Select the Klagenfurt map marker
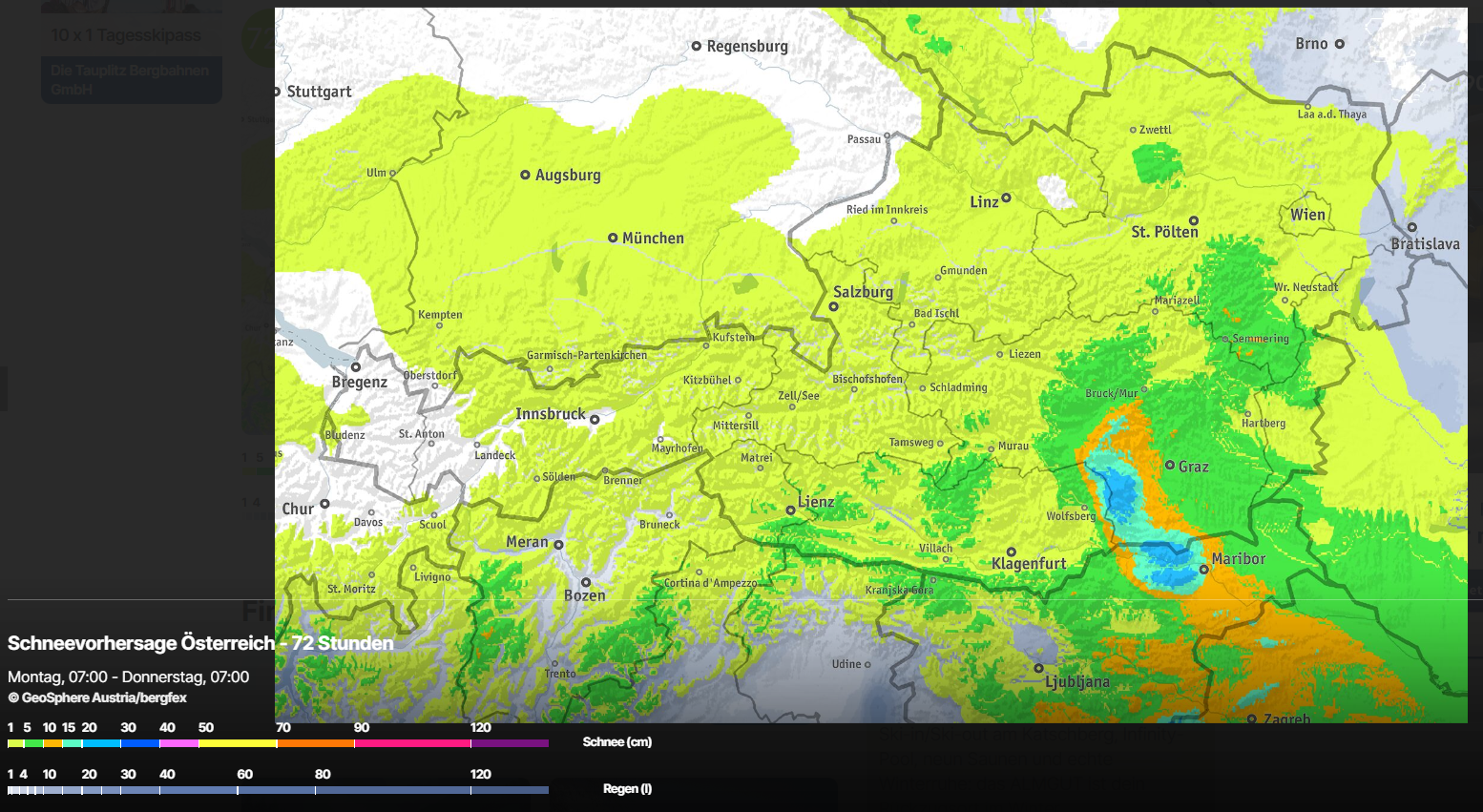This screenshot has width=1483, height=812. 1012,552
